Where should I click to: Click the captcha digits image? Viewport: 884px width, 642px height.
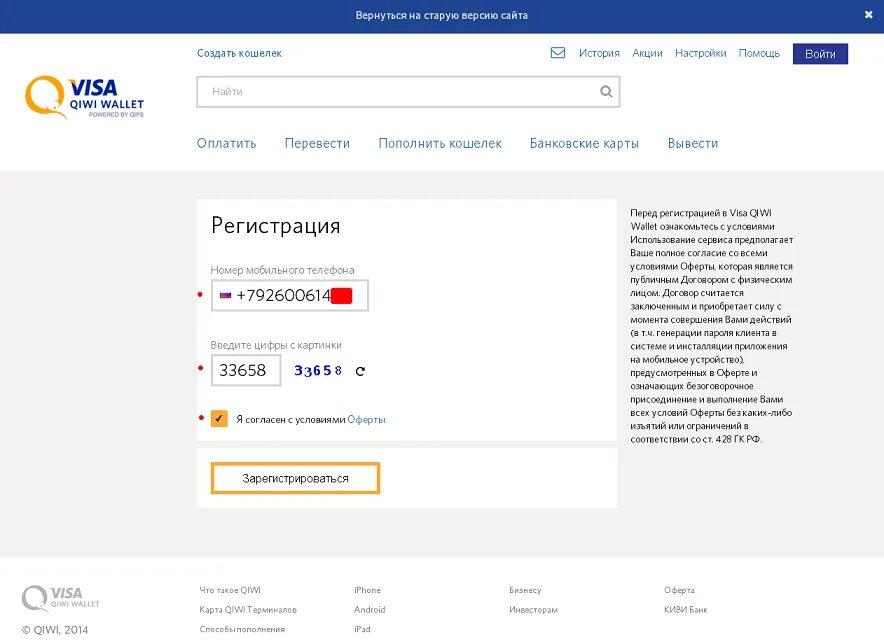318,370
